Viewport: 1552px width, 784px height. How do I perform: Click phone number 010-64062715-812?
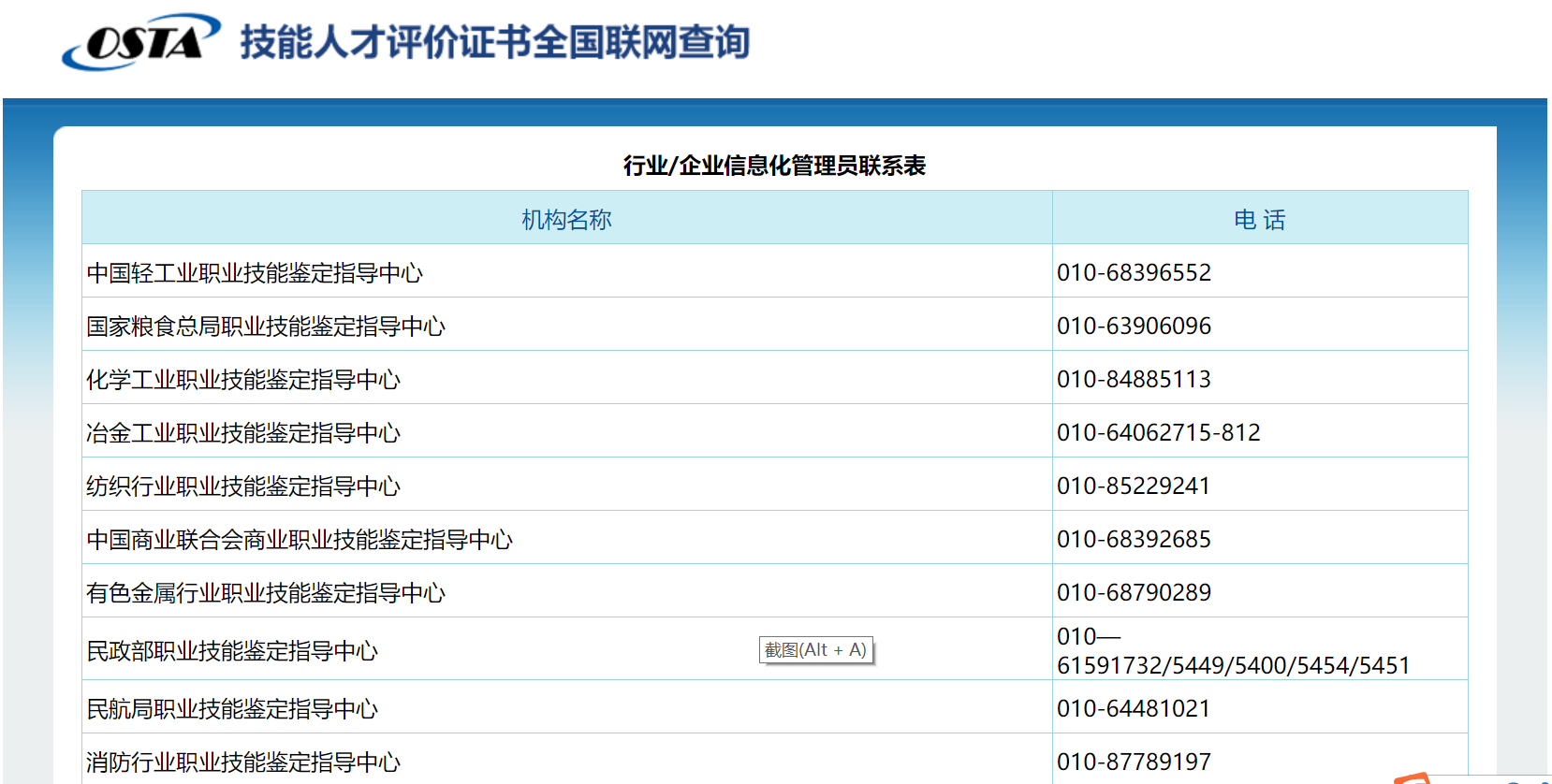pos(1158,433)
